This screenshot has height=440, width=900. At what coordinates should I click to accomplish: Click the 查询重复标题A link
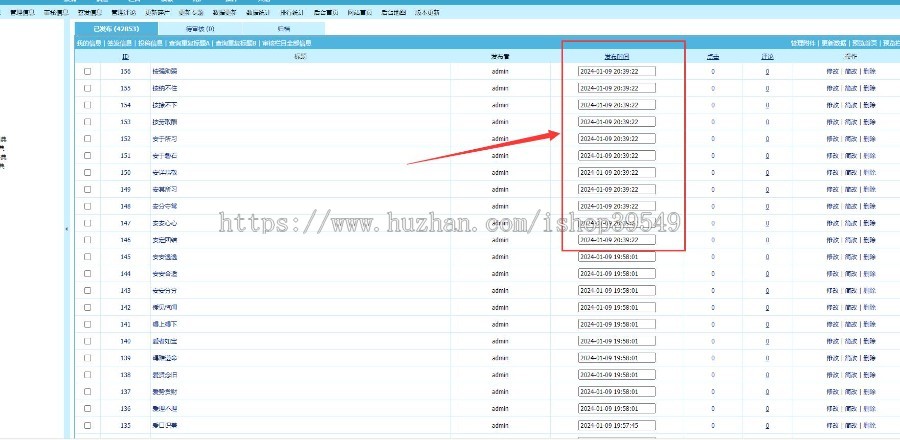click(189, 43)
